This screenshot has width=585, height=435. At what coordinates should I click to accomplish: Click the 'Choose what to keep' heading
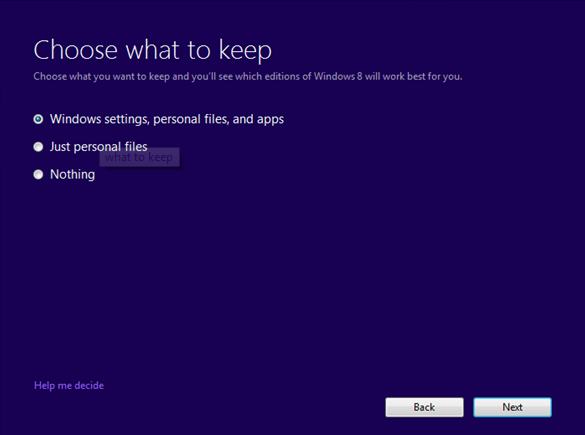coord(153,50)
